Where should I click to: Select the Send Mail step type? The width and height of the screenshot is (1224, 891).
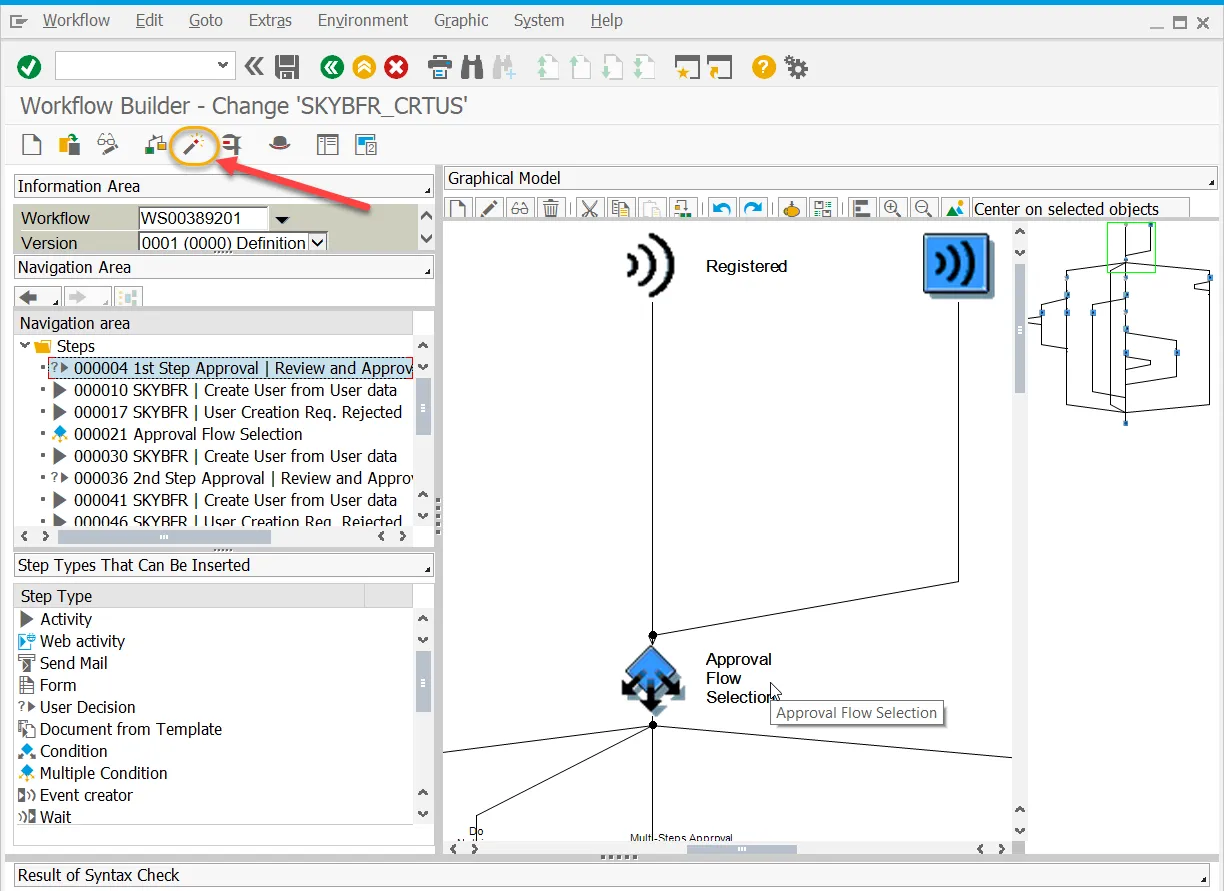coord(73,663)
